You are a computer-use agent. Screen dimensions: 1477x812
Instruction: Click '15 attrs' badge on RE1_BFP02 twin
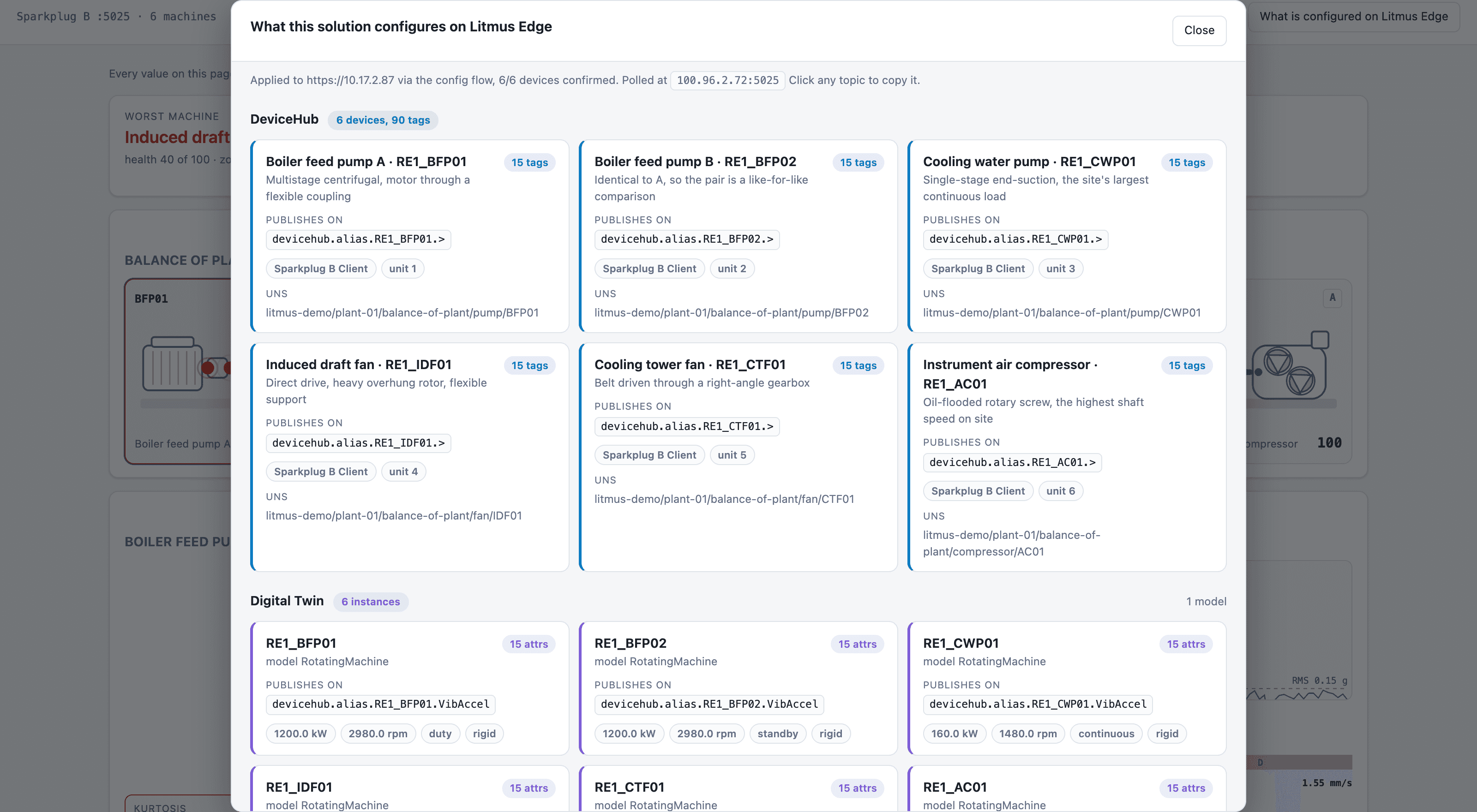pyautogui.click(x=857, y=644)
